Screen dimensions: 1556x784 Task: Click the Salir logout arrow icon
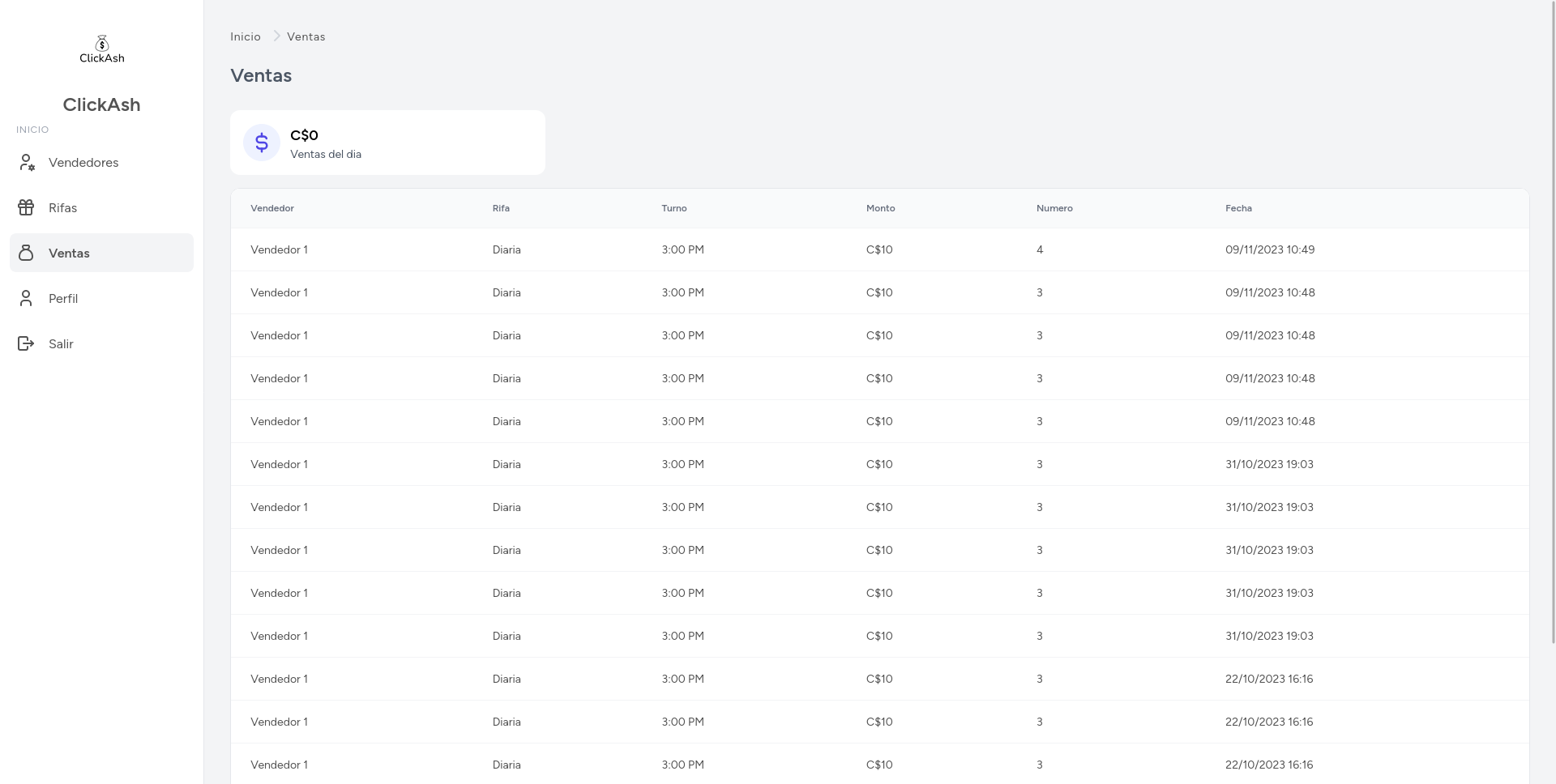tap(26, 344)
